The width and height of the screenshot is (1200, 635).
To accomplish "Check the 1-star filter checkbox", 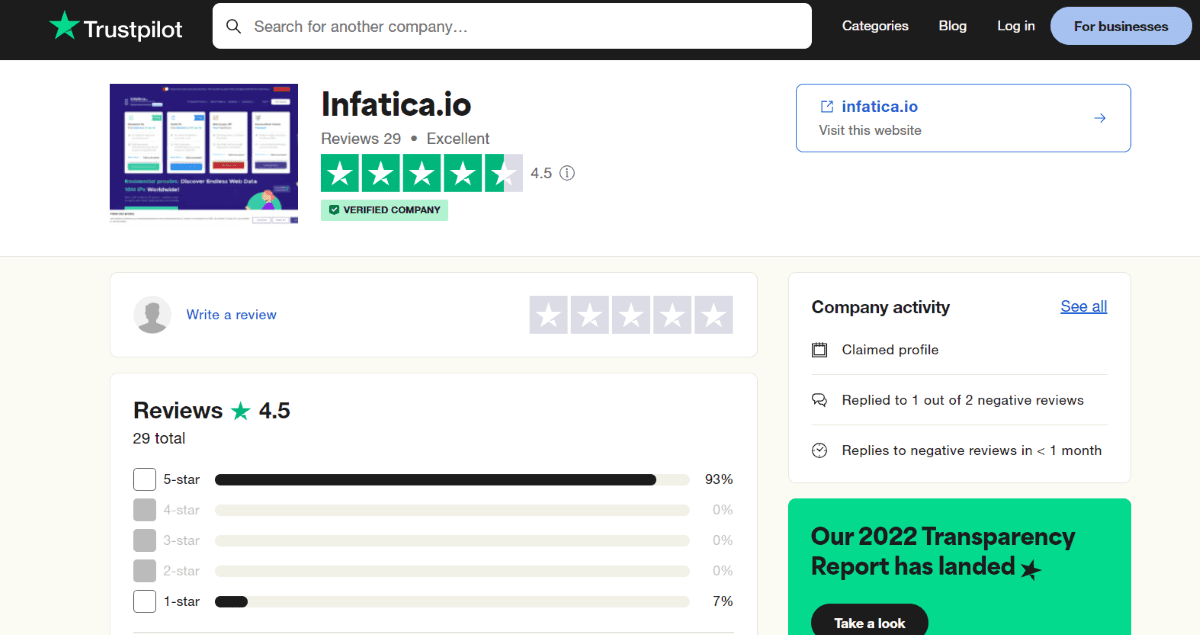I will (145, 602).
